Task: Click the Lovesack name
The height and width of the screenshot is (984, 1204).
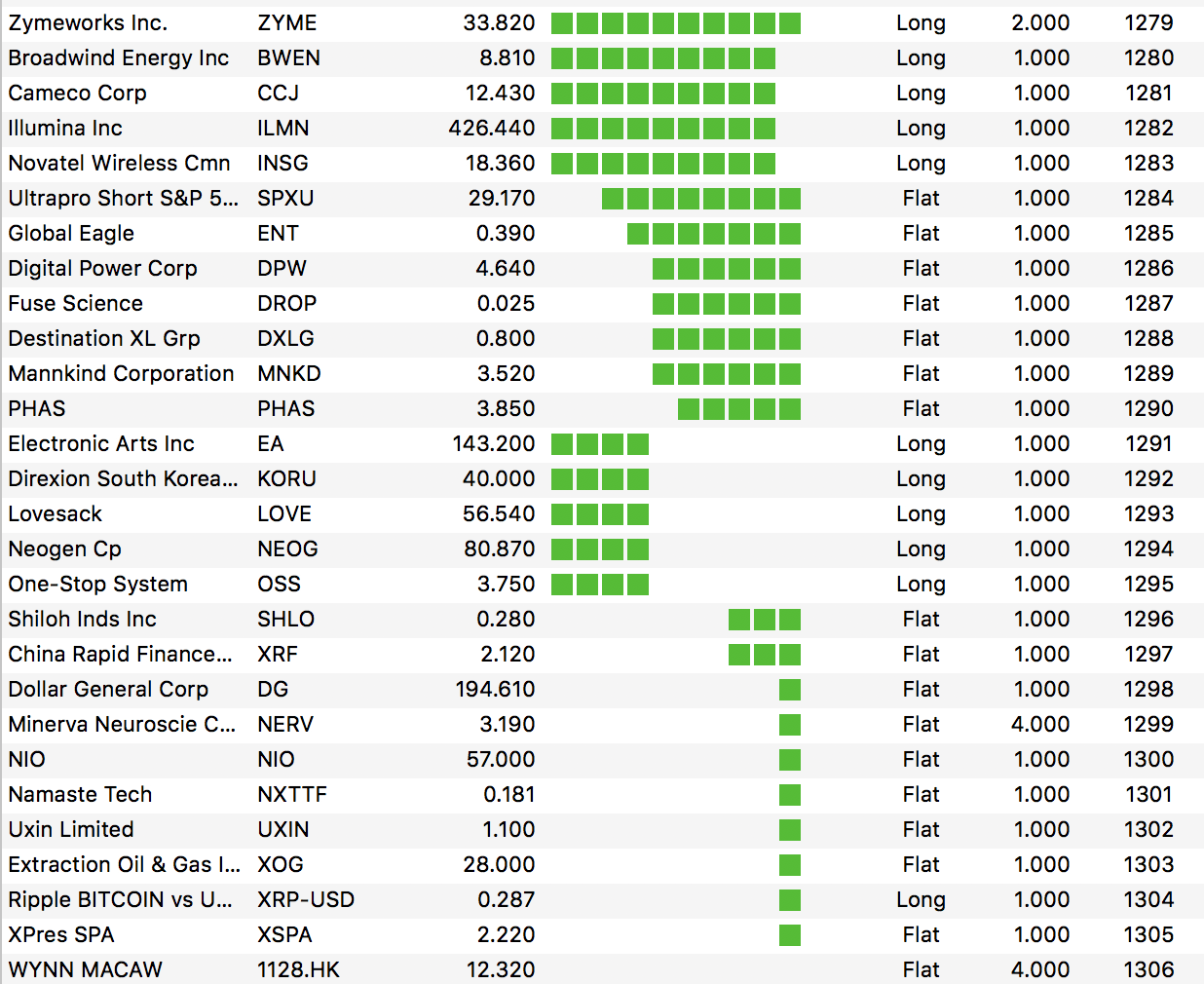Action: [x=55, y=513]
